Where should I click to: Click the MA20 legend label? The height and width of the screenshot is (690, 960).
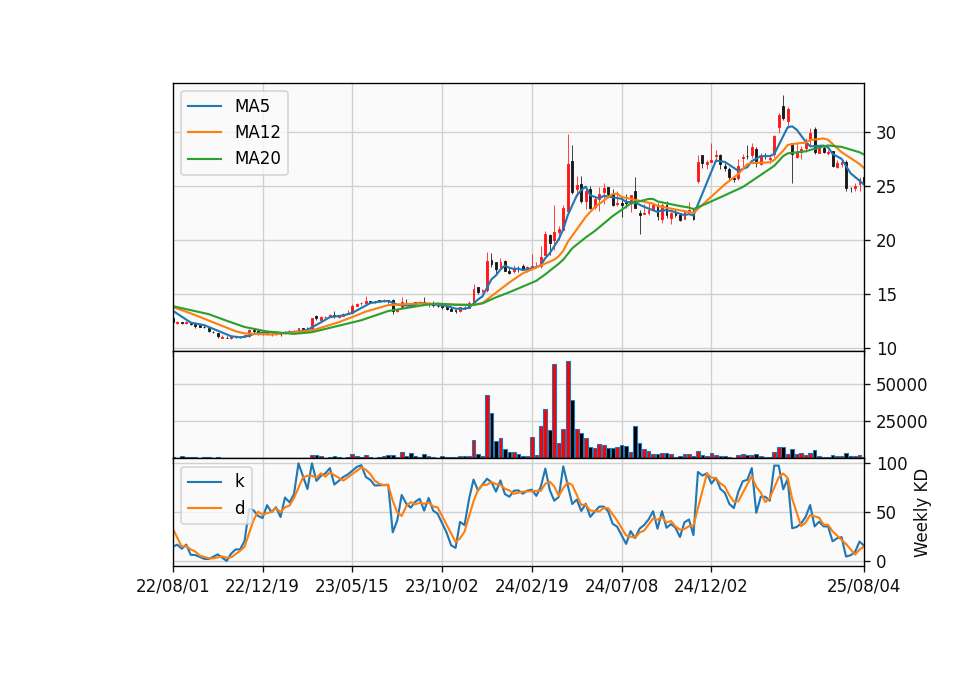[x=257, y=159]
